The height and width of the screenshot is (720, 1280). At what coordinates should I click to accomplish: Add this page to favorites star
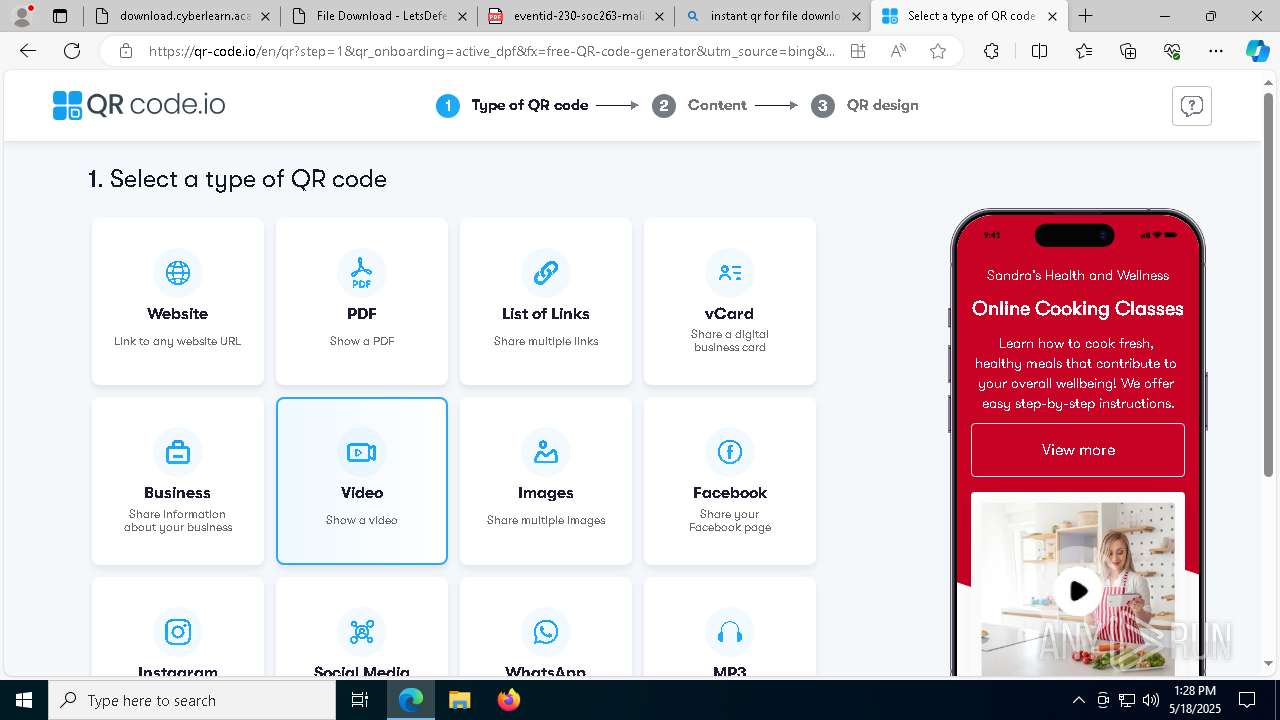937,51
